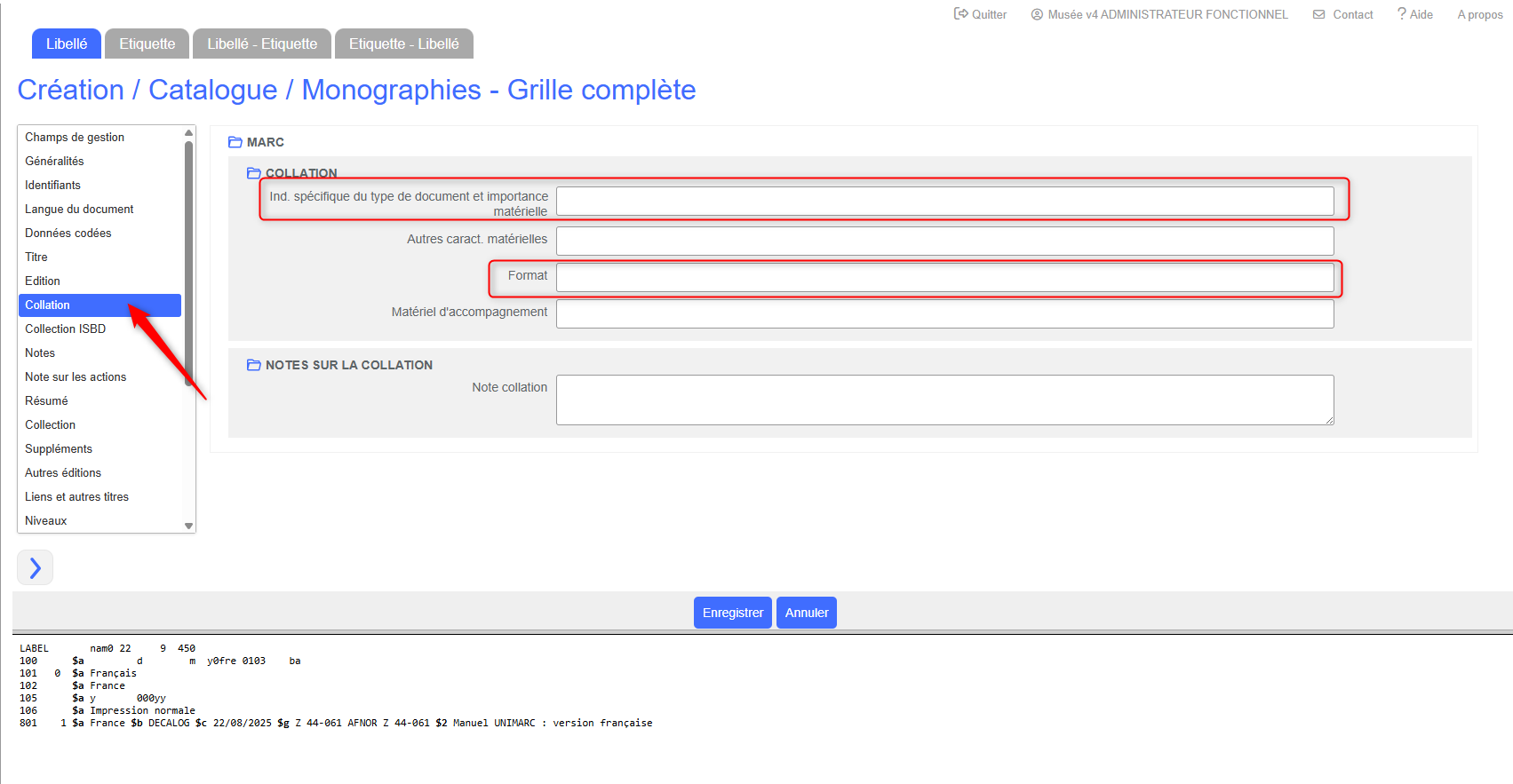Click the Contact envelope icon
This screenshot has height=784, width=1513.
(1319, 14)
